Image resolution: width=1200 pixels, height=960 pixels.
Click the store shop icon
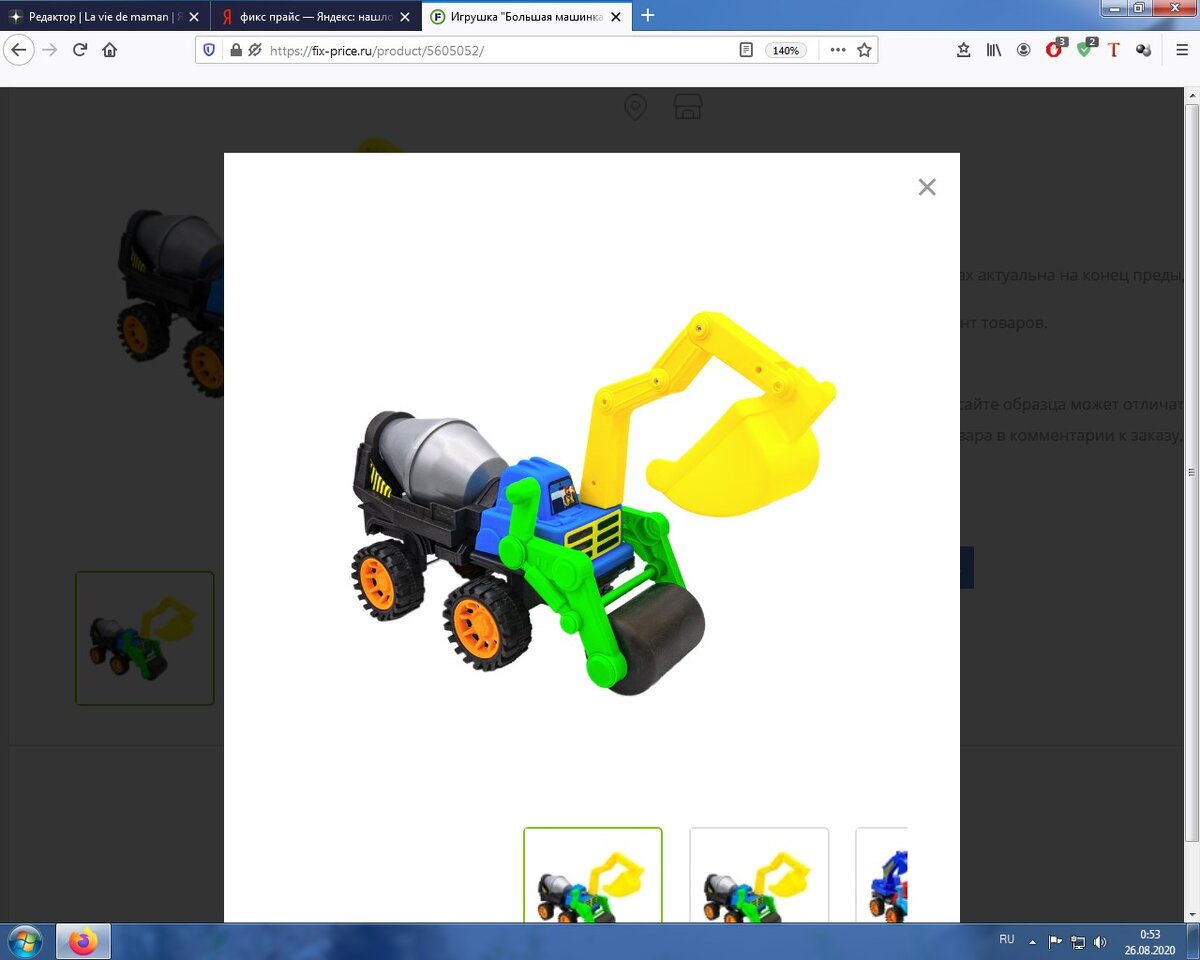(687, 107)
